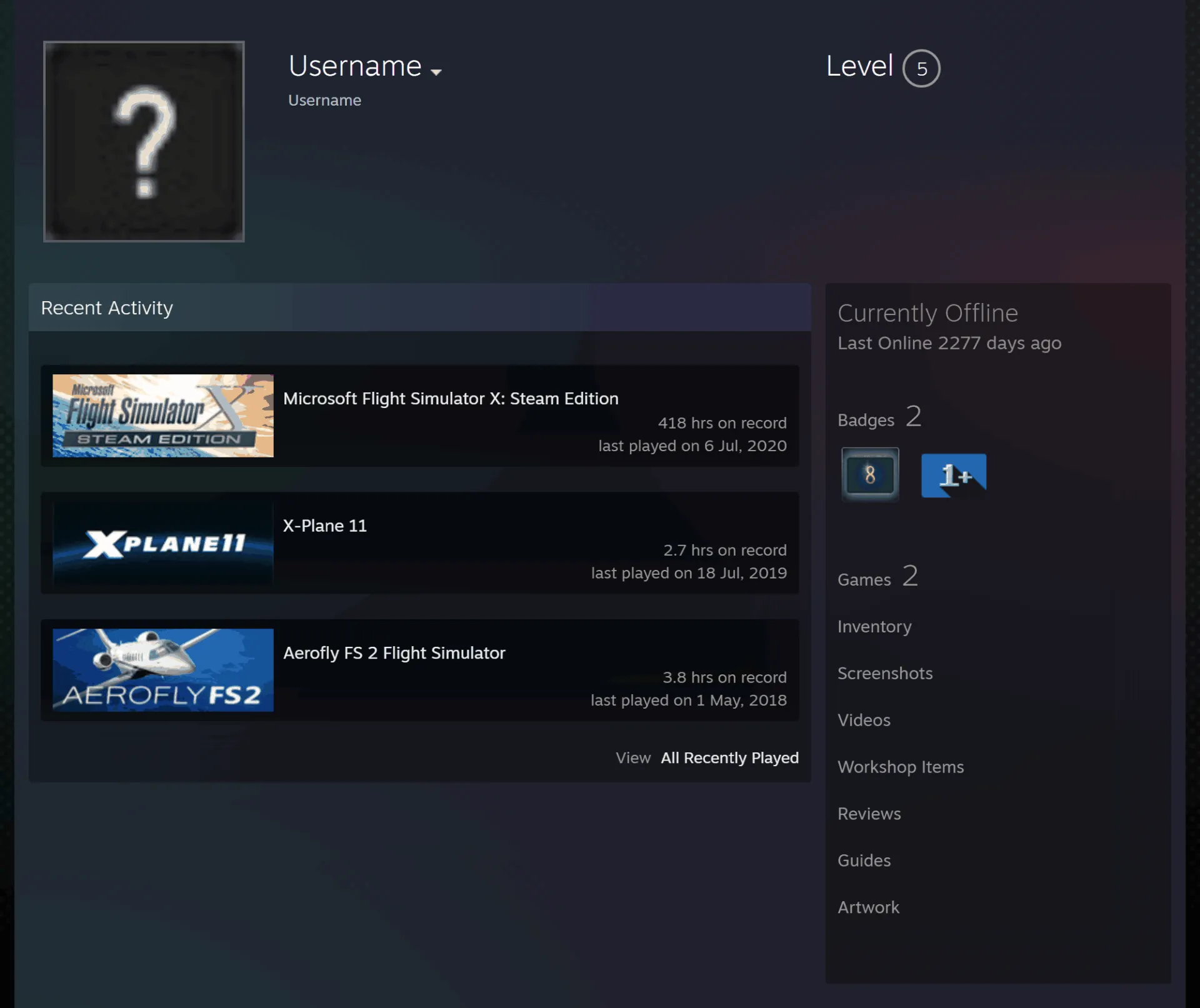Viewport: 1200px width, 1008px height.
Task: Go to Inventory
Action: coord(874,627)
